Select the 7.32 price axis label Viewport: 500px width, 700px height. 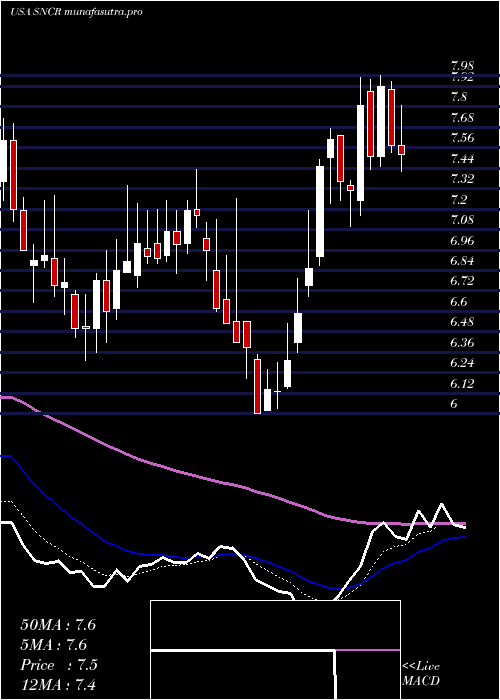click(462, 179)
